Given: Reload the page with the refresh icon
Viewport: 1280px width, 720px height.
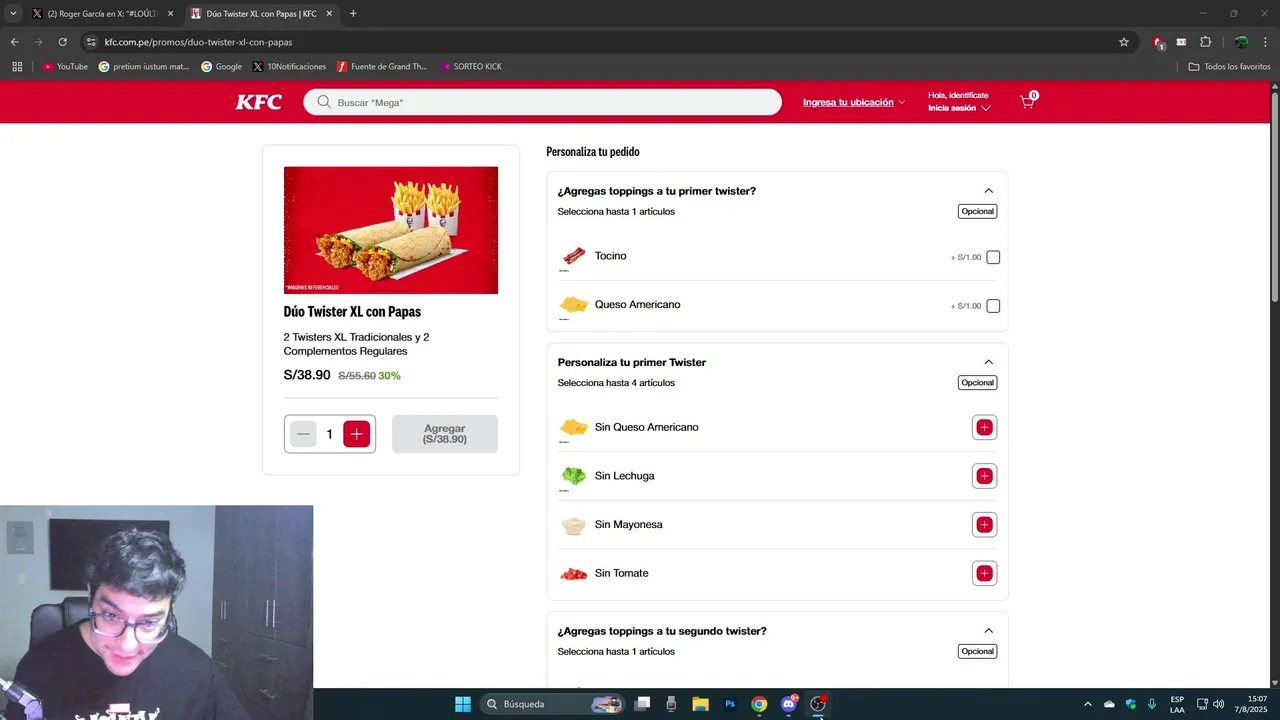Looking at the screenshot, I should [x=62, y=42].
